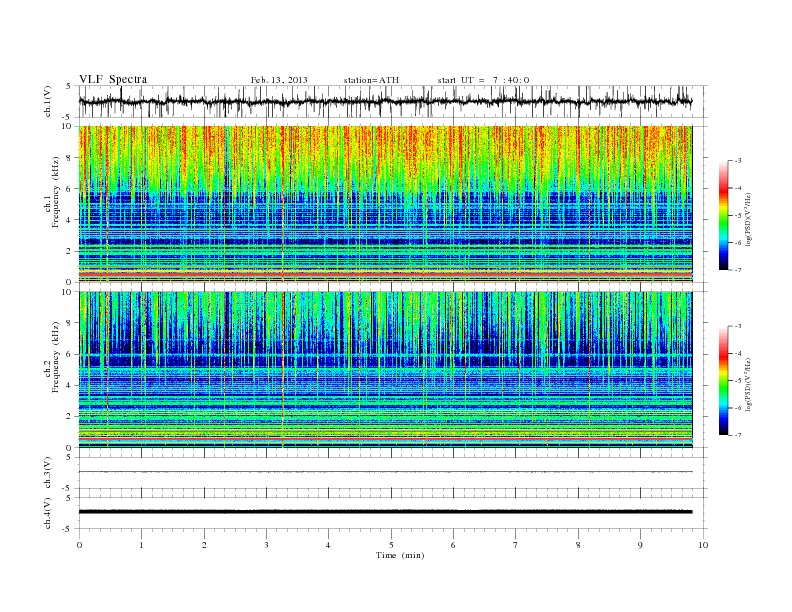The height and width of the screenshot is (612, 792).
Task: Click the '7' tick on the time axis
Action: (x=515, y=545)
